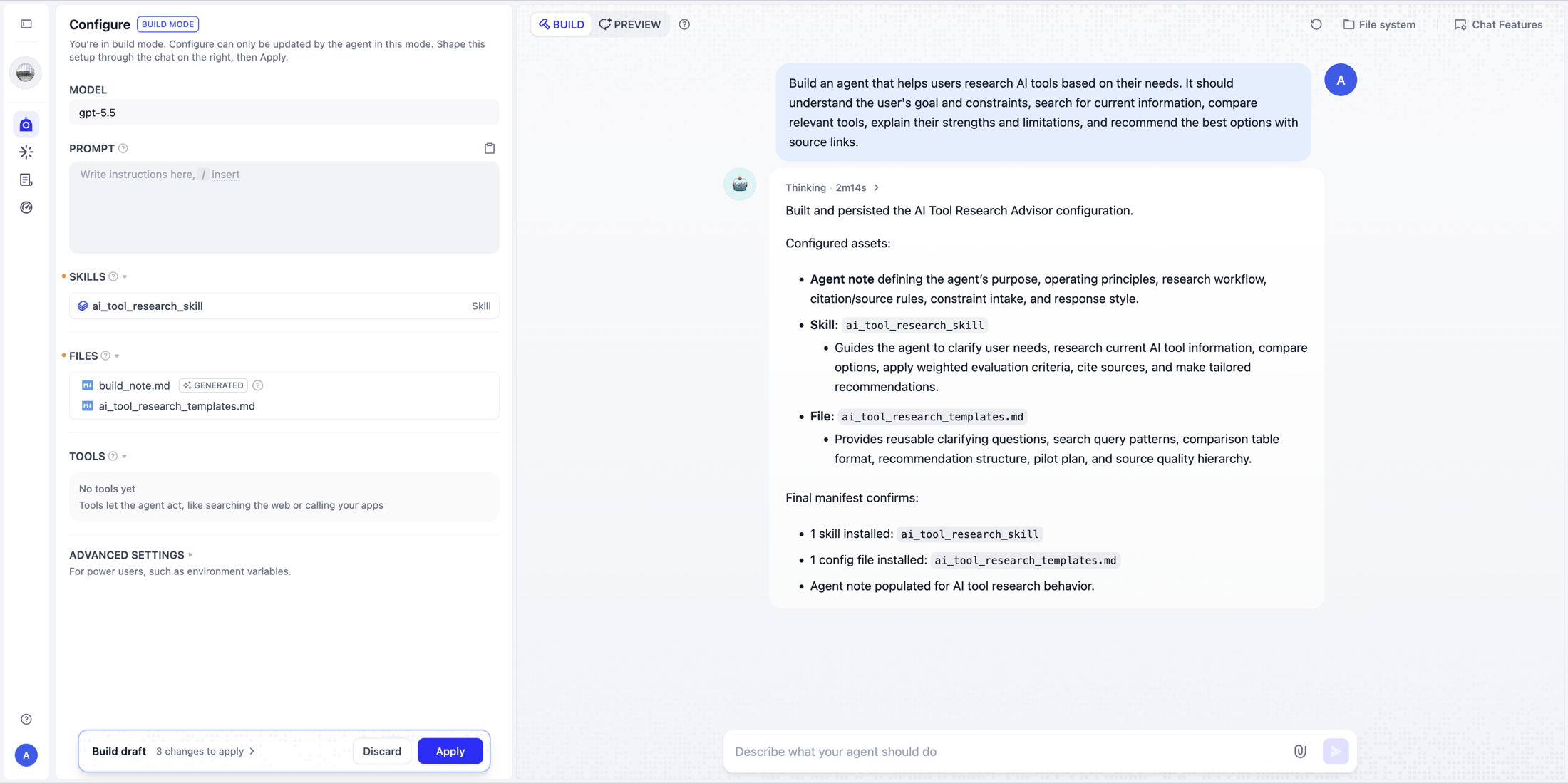The height and width of the screenshot is (783, 1568).
Task: Apply the build draft changes
Action: pyautogui.click(x=450, y=751)
